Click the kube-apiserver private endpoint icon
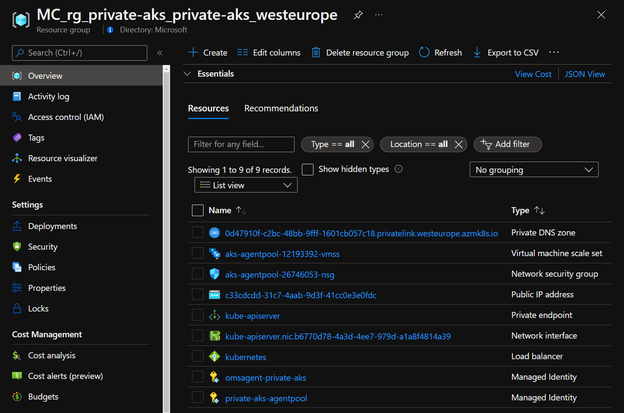624x413 pixels. (x=214, y=316)
